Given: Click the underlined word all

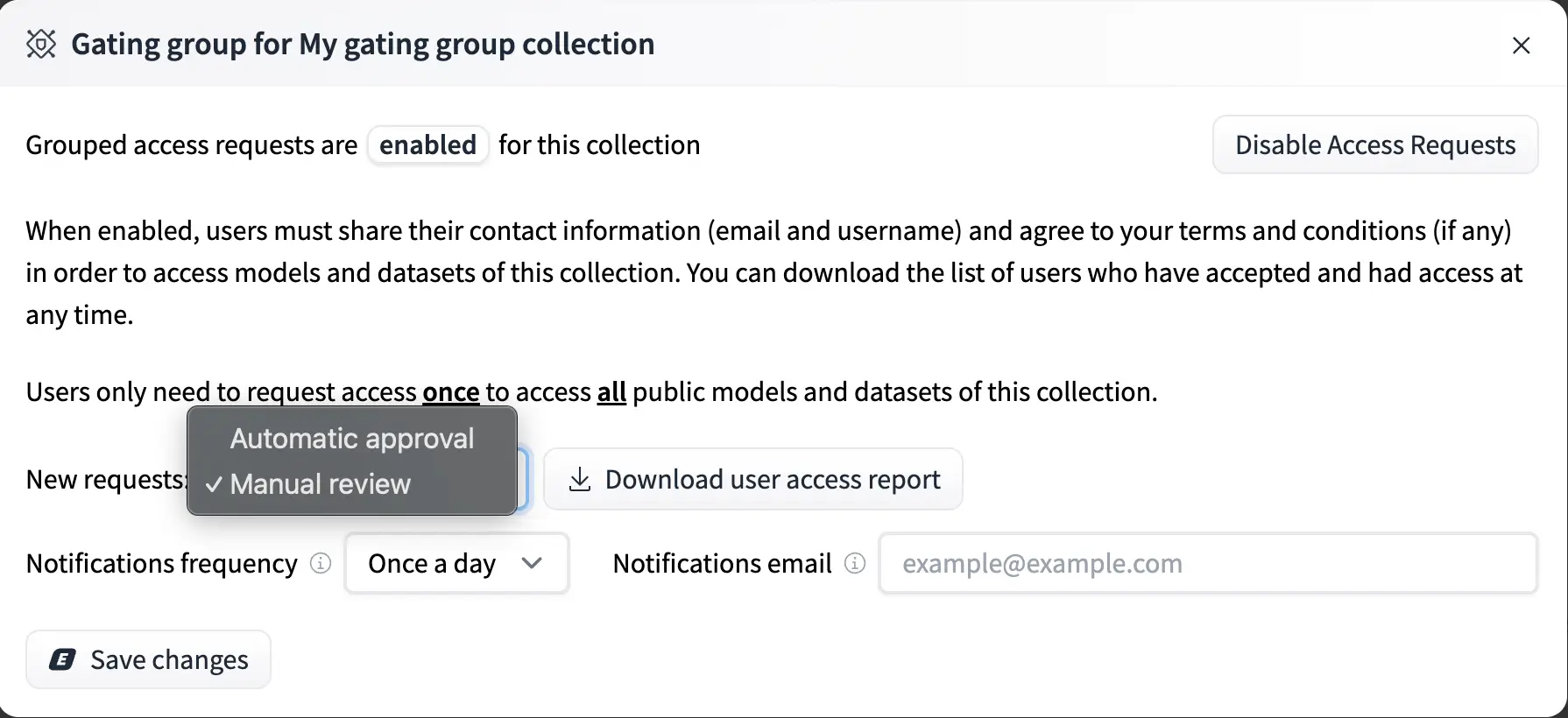Looking at the screenshot, I should coord(611,391).
